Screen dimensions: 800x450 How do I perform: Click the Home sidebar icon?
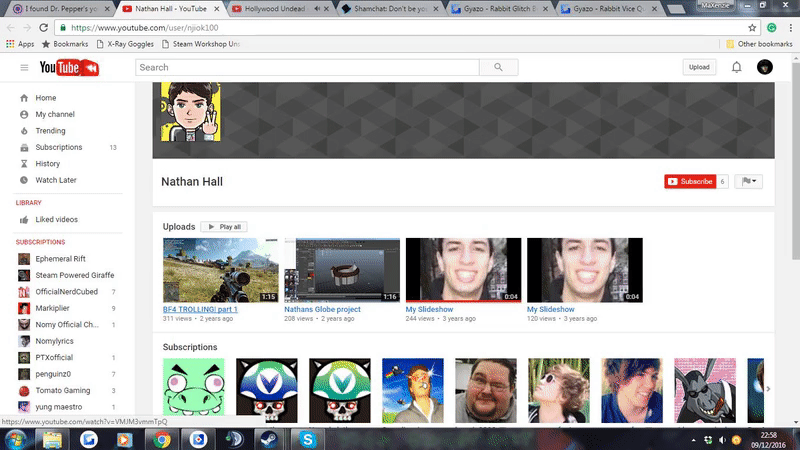coord(24,98)
